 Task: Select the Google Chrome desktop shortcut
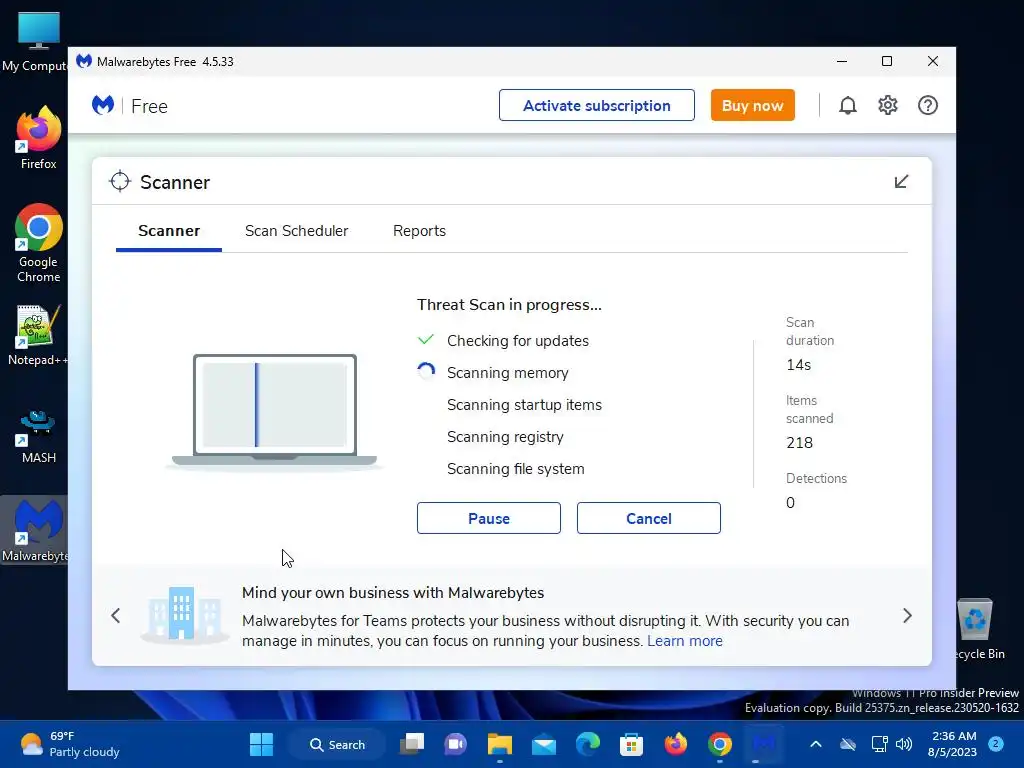tap(38, 244)
